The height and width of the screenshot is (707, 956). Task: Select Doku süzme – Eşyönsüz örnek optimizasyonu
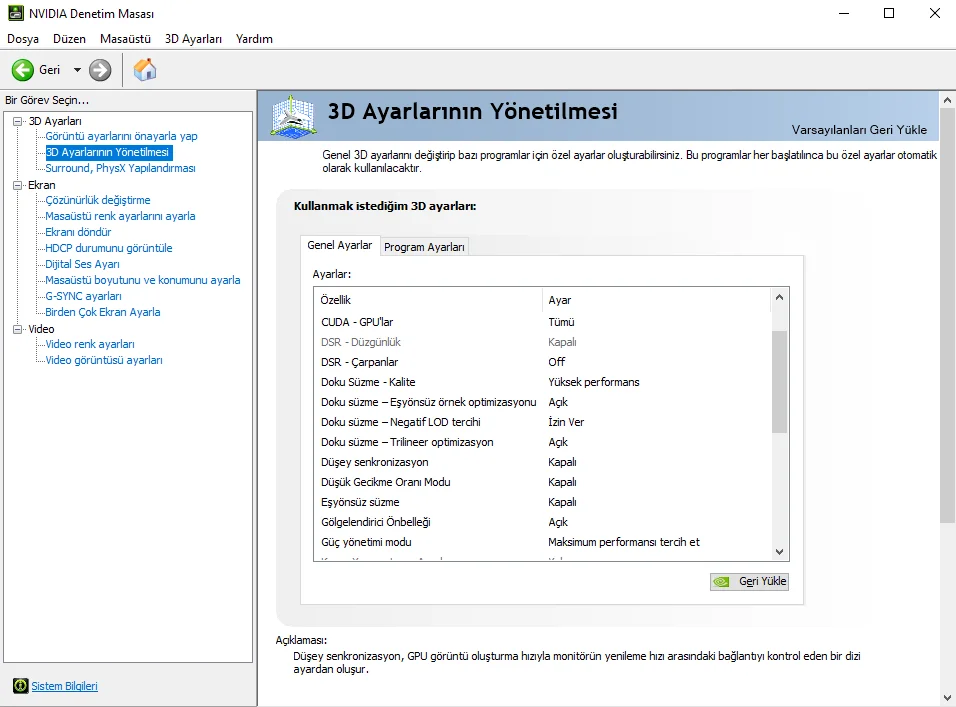tap(543, 402)
